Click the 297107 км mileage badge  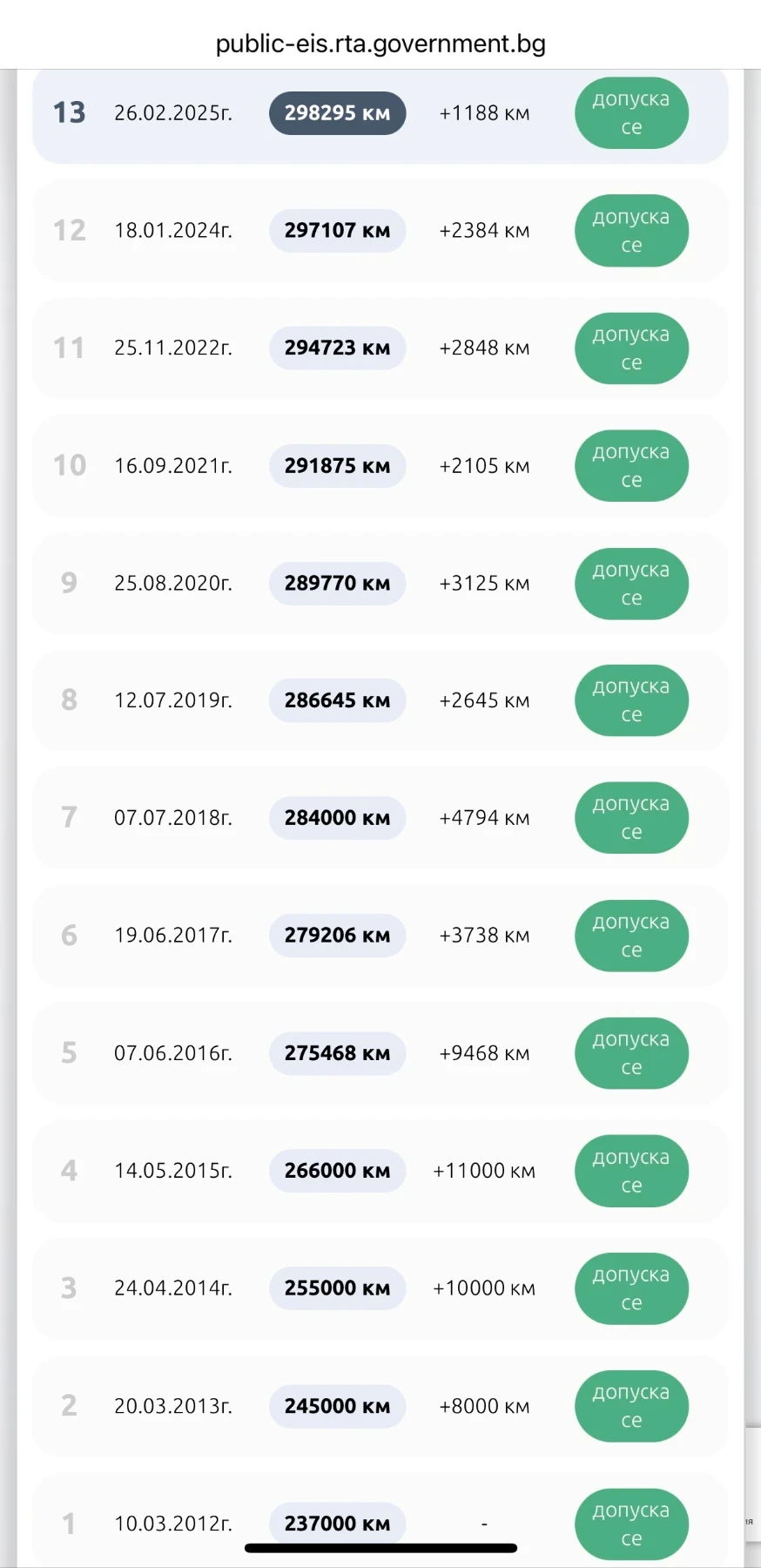pos(337,231)
